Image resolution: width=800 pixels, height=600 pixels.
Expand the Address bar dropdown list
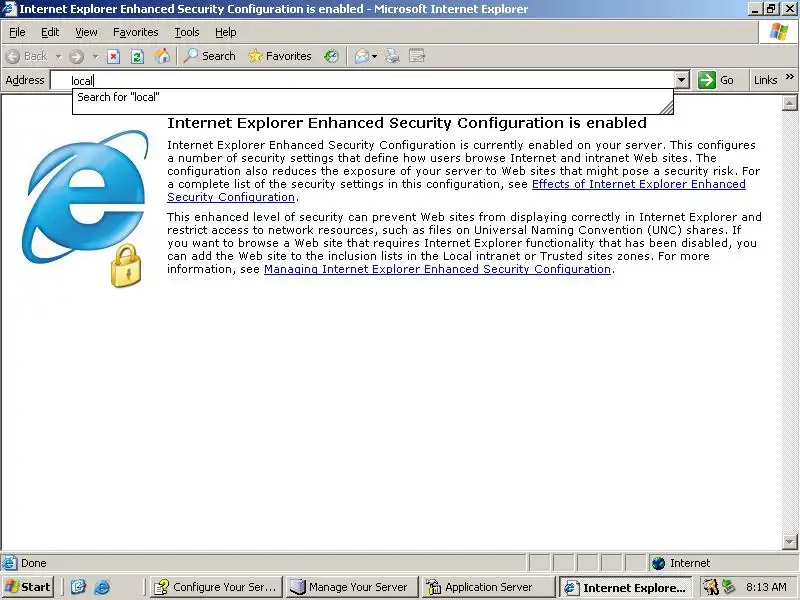682,80
